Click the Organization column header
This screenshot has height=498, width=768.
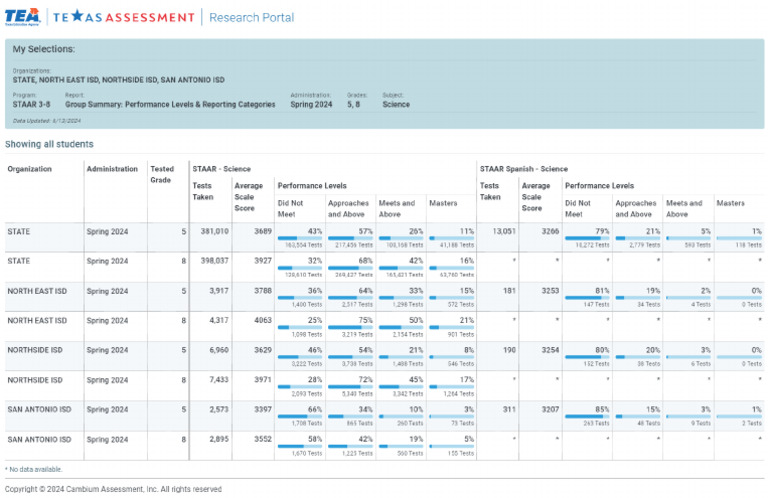tap(30, 169)
